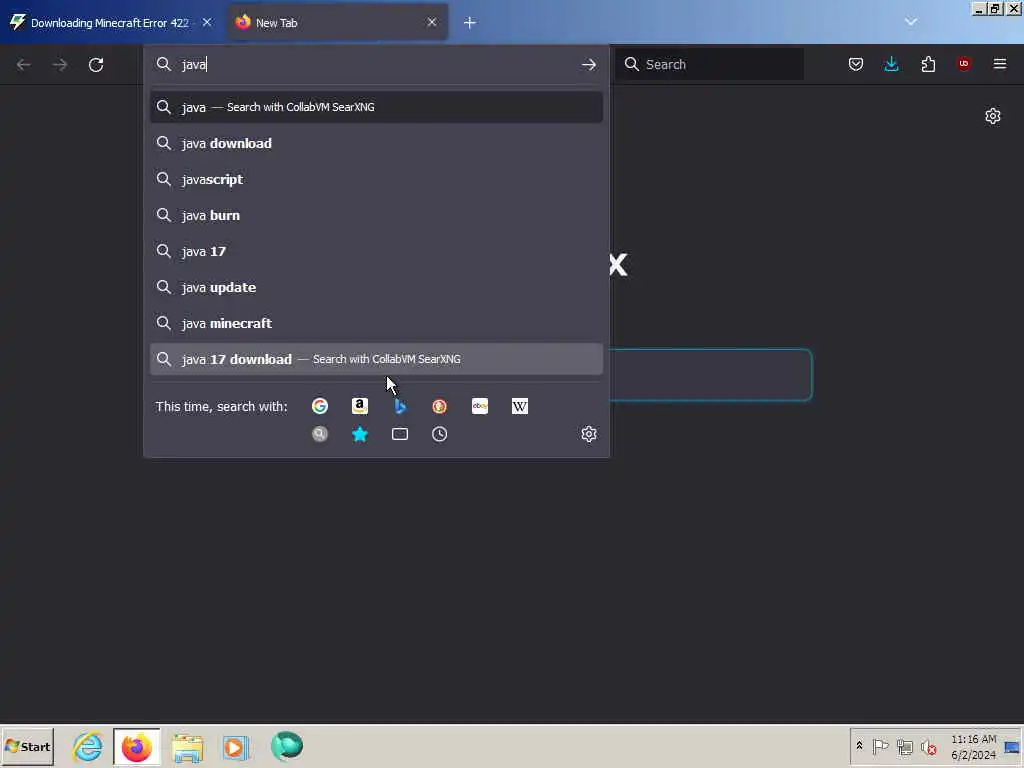Reload the current page
Image resolution: width=1024 pixels, height=768 pixels.
point(96,65)
